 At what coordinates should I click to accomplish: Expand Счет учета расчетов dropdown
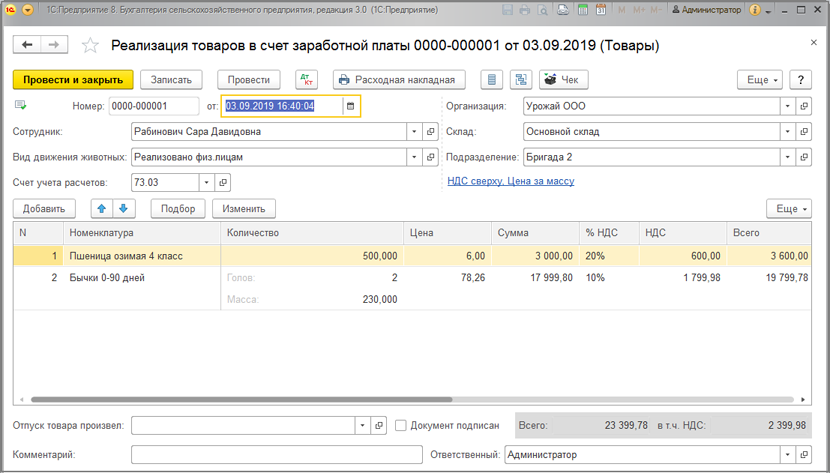pyautogui.click(x=207, y=183)
